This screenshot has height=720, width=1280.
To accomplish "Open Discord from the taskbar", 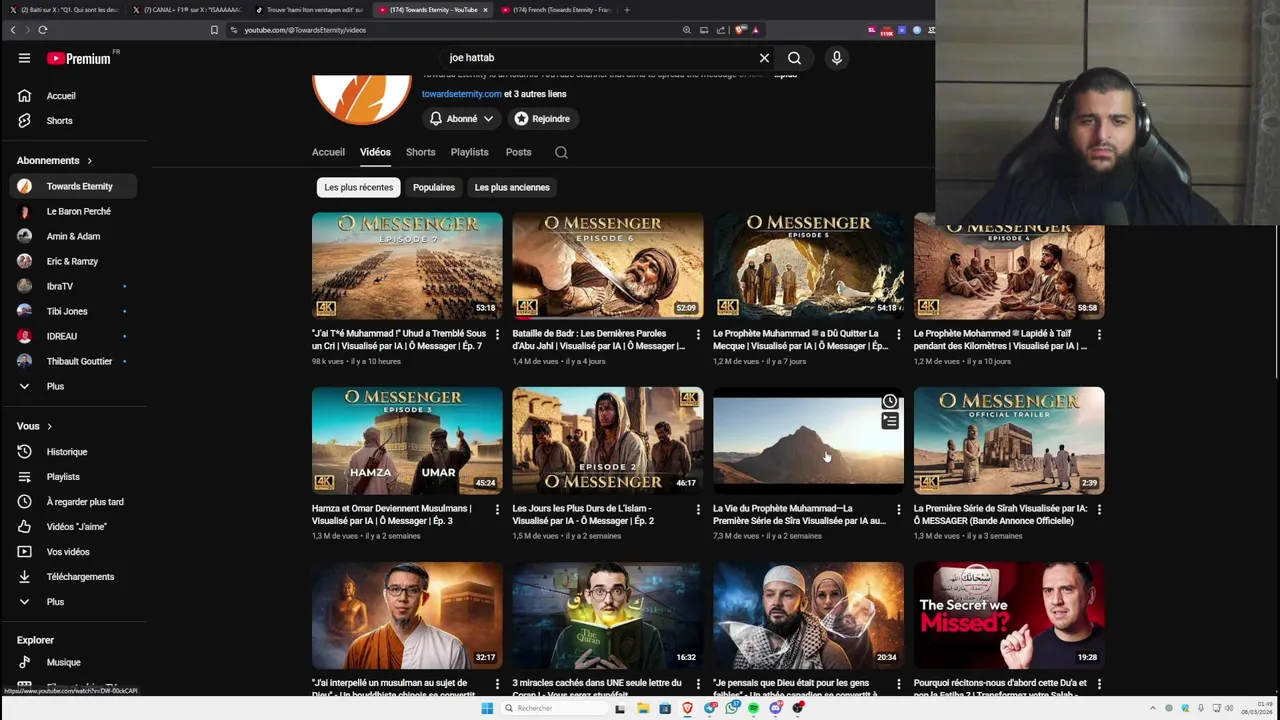I will (x=776, y=708).
